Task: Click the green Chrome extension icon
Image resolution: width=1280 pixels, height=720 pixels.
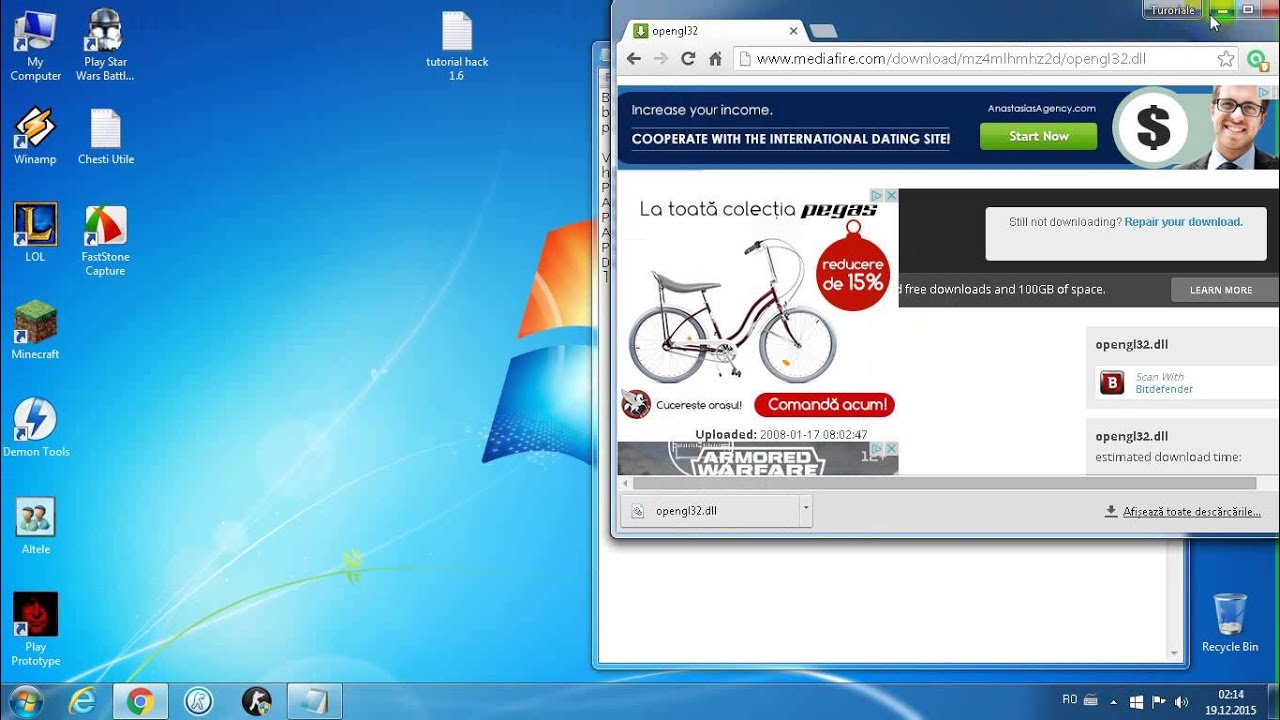Action: (1257, 59)
